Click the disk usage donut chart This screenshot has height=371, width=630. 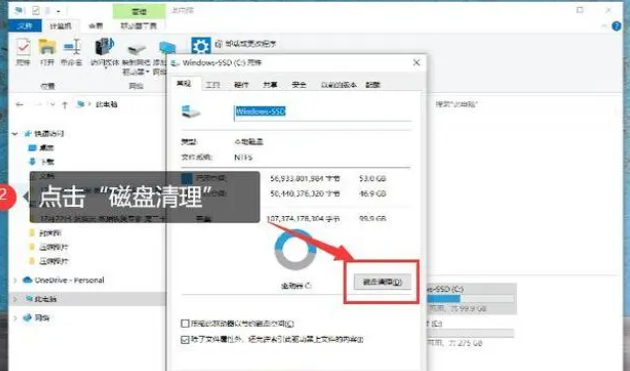(295, 250)
